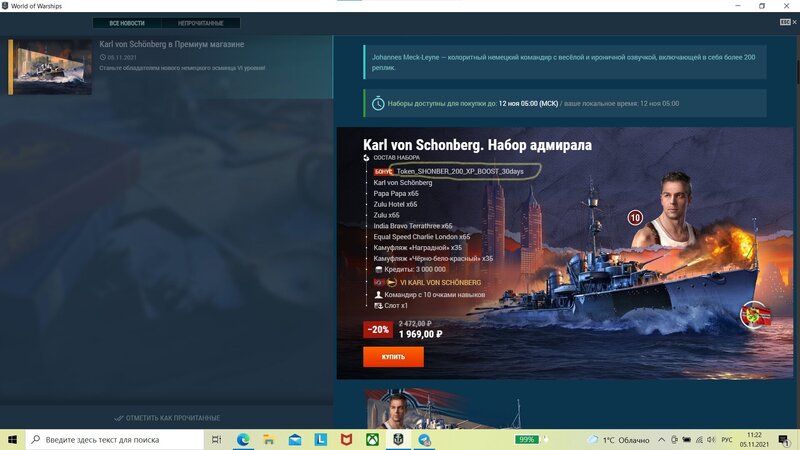Click the network Wi-Fi tray icon
The image size is (800, 450).
[699, 440]
